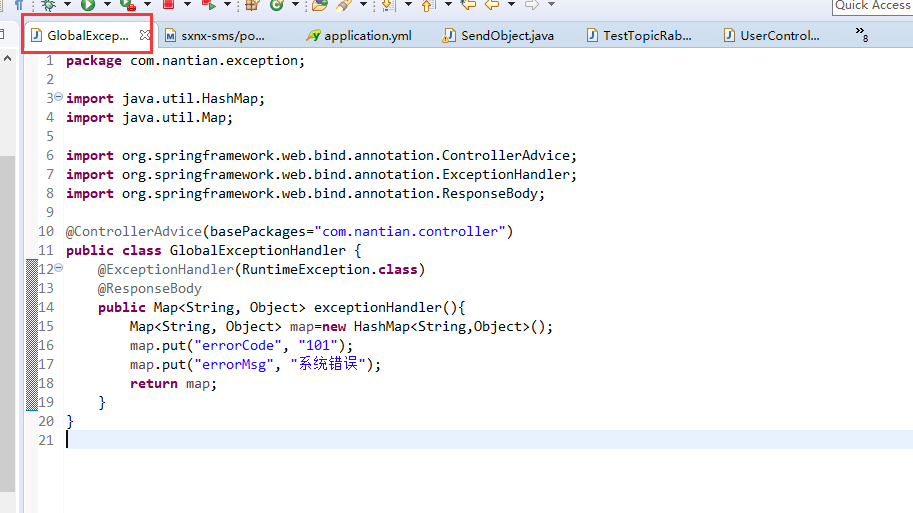The height and width of the screenshot is (513, 913).
Task: Go to Previous Annotation up arrow
Action: pyautogui.click(x=428, y=5)
